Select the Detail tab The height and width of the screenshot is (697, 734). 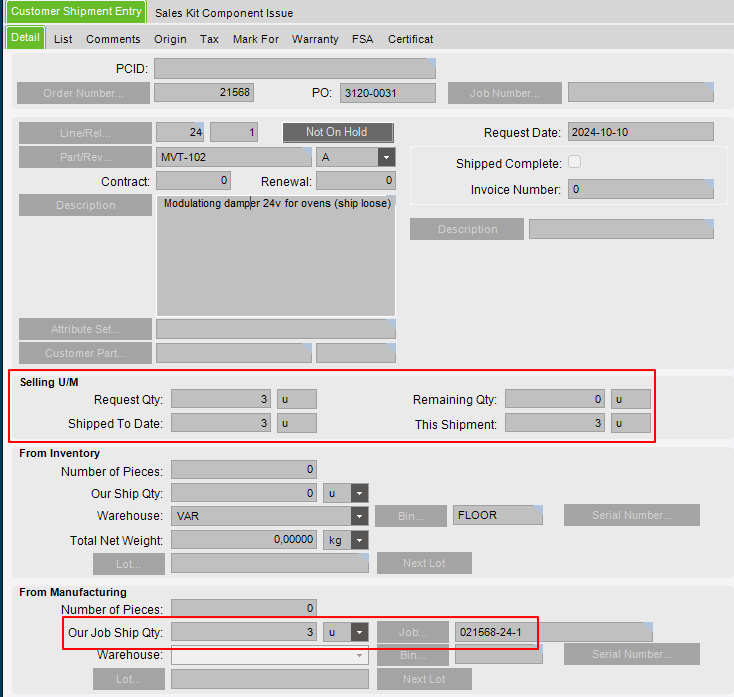click(25, 37)
